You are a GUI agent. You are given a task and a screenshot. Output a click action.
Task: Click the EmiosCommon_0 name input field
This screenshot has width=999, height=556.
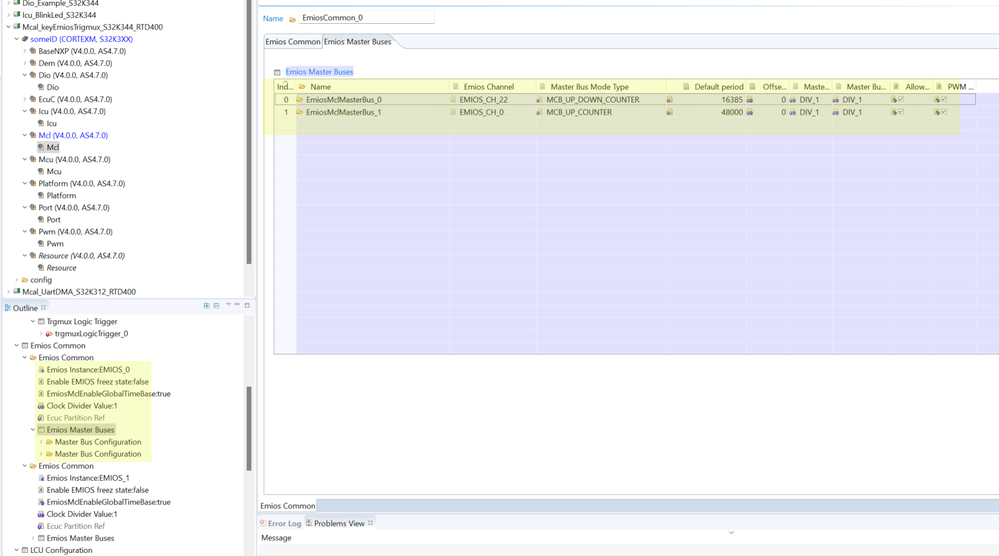367,18
